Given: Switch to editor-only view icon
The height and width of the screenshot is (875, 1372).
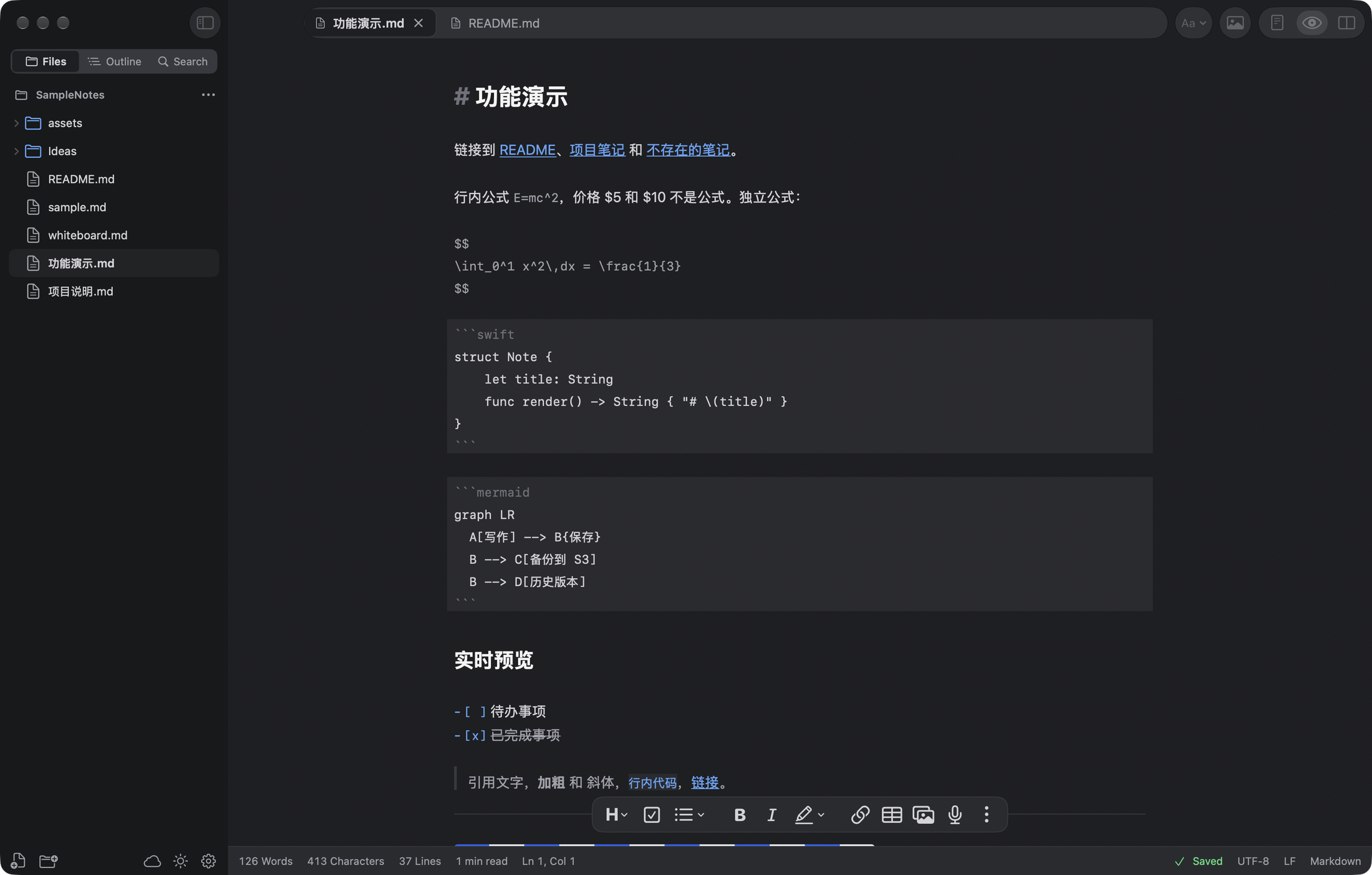Looking at the screenshot, I should [1277, 23].
